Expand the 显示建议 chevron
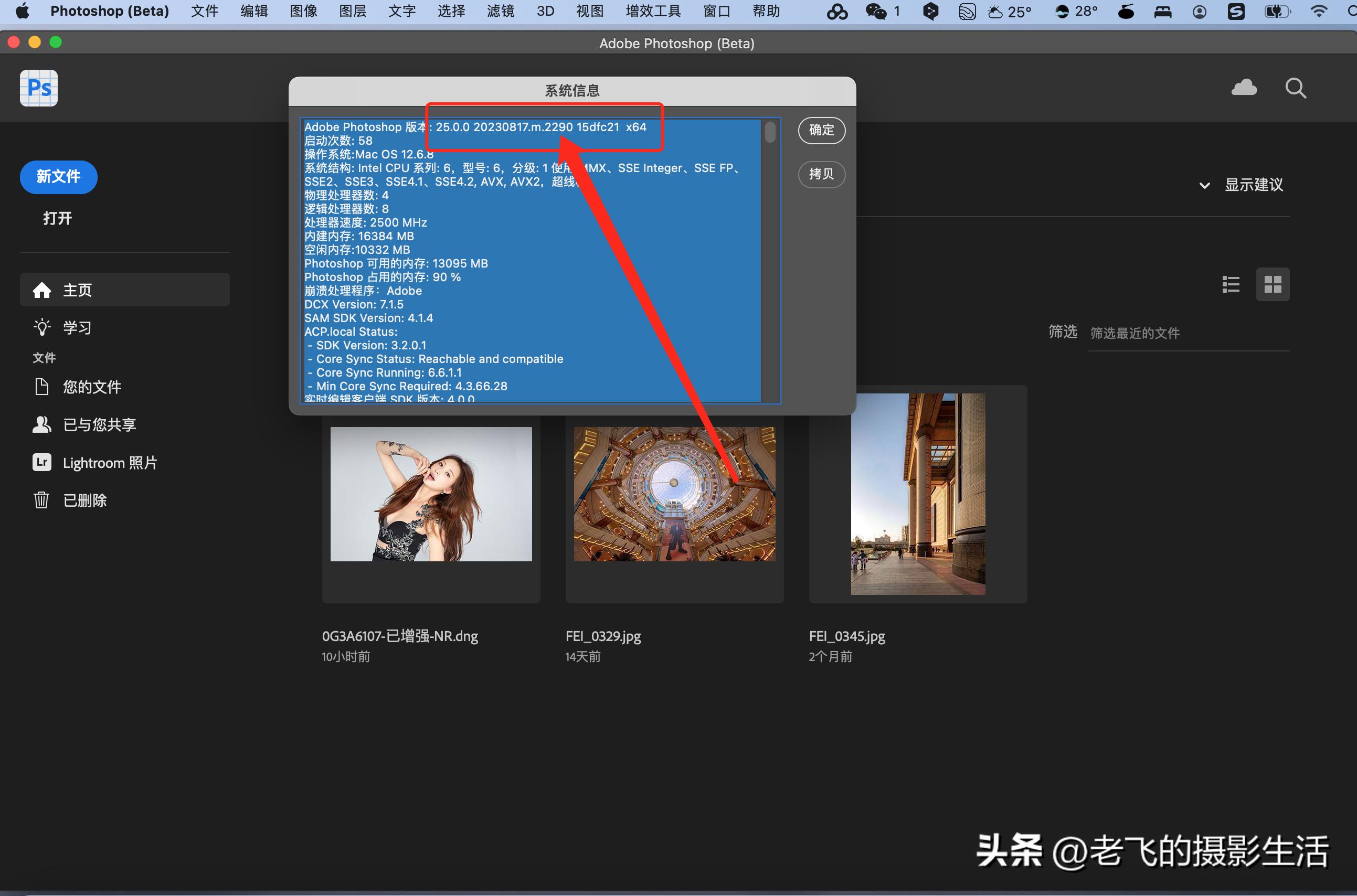The image size is (1357, 896). click(x=1204, y=185)
